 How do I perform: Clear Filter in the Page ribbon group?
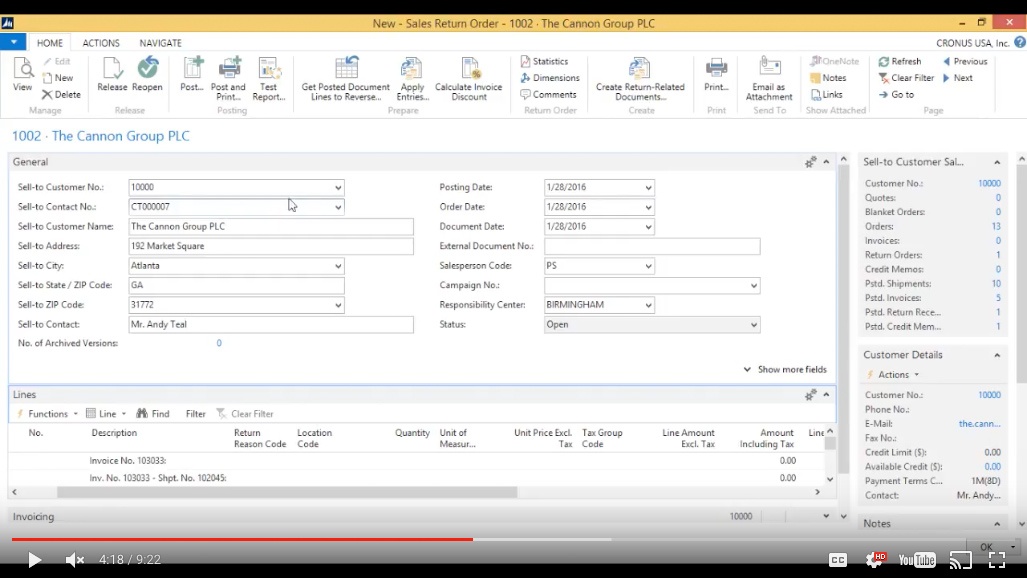tap(906, 78)
